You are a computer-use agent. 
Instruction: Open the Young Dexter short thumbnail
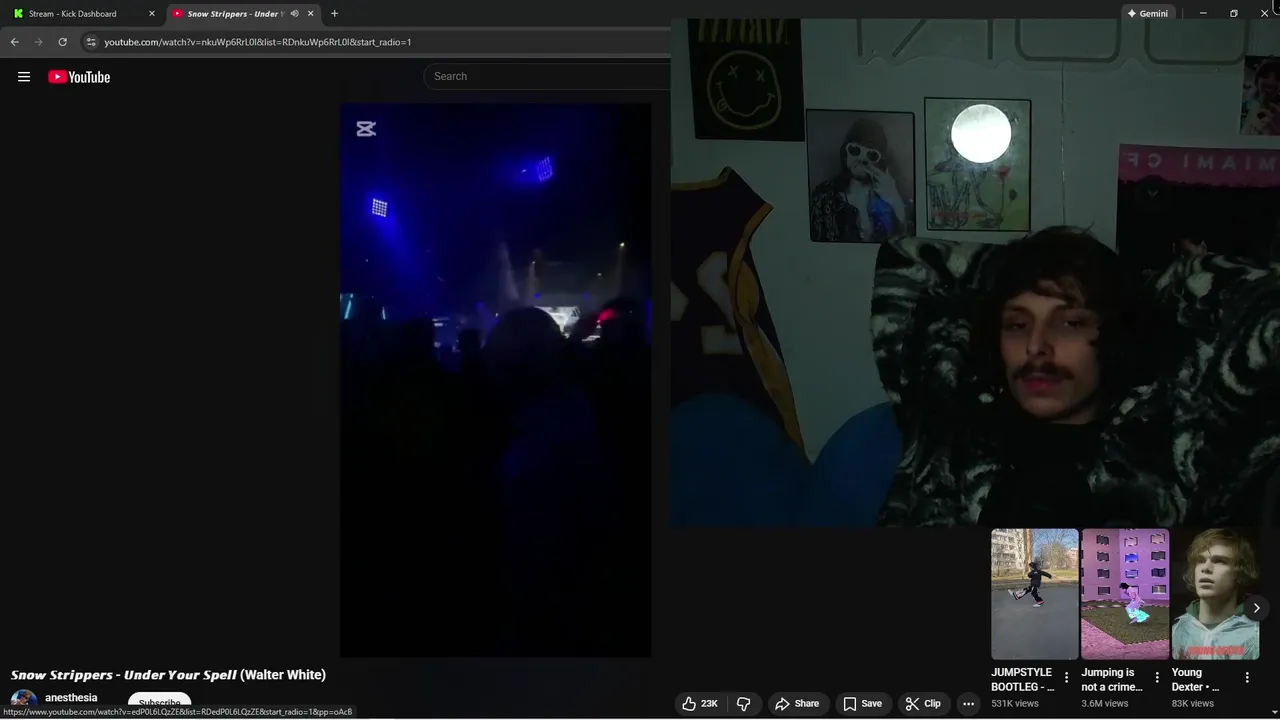point(1215,594)
